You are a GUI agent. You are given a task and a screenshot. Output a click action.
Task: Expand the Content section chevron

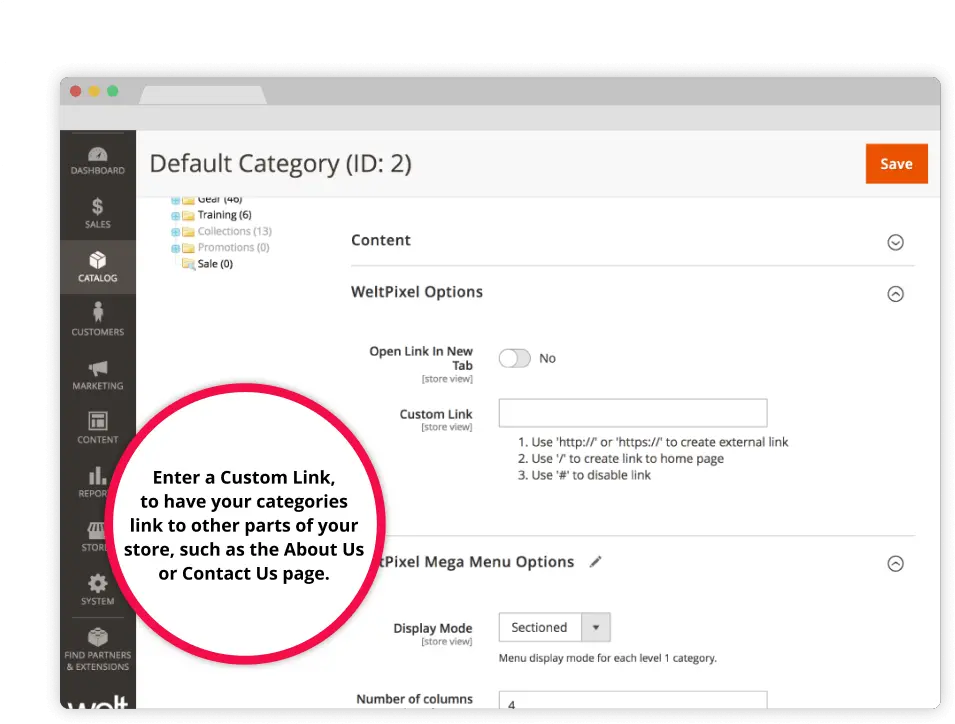click(895, 242)
